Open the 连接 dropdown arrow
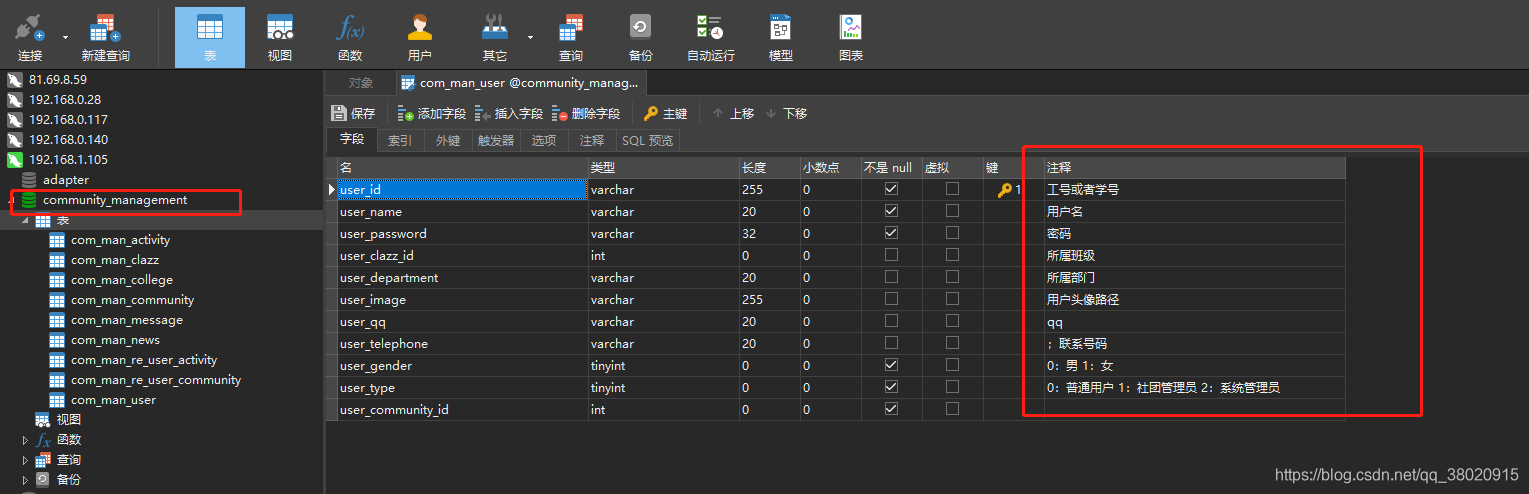Screen dimensions: 1529x494 point(65,38)
